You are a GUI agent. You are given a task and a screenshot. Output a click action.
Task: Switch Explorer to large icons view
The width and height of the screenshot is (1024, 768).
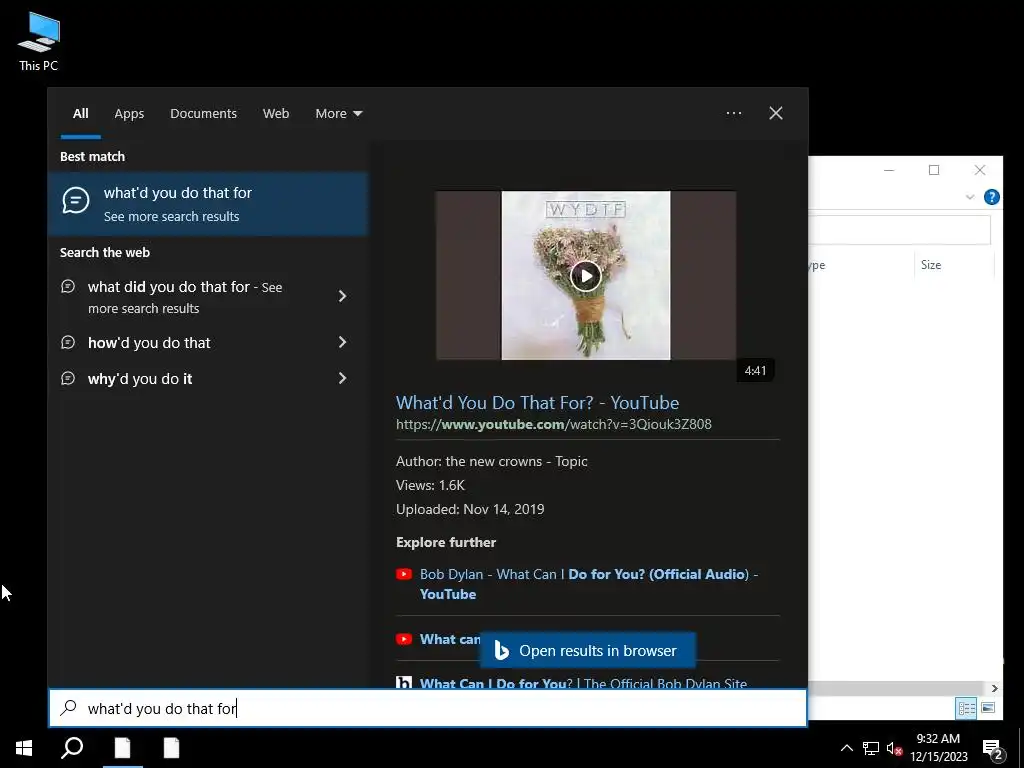[988, 708]
